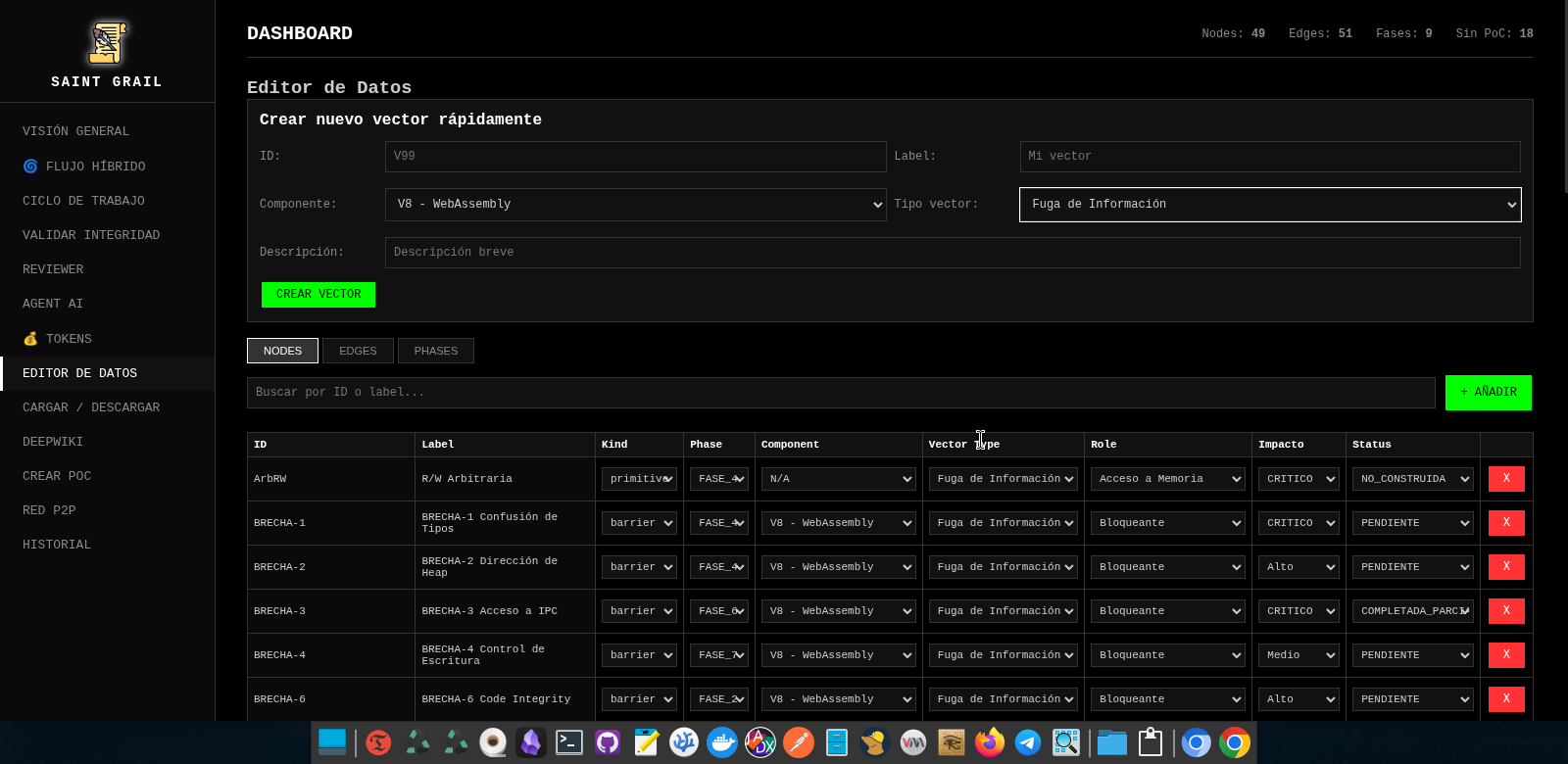Delete the BRECHA-6 row with X button
1568x764 pixels.
coord(1506,699)
